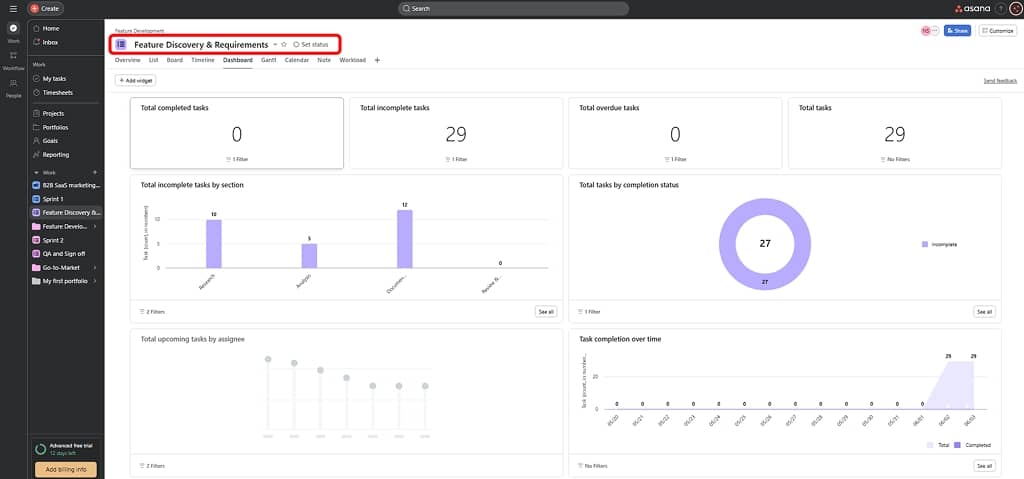Click Set status button
The height and width of the screenshot is (479, 1024).
click(310, 44)
